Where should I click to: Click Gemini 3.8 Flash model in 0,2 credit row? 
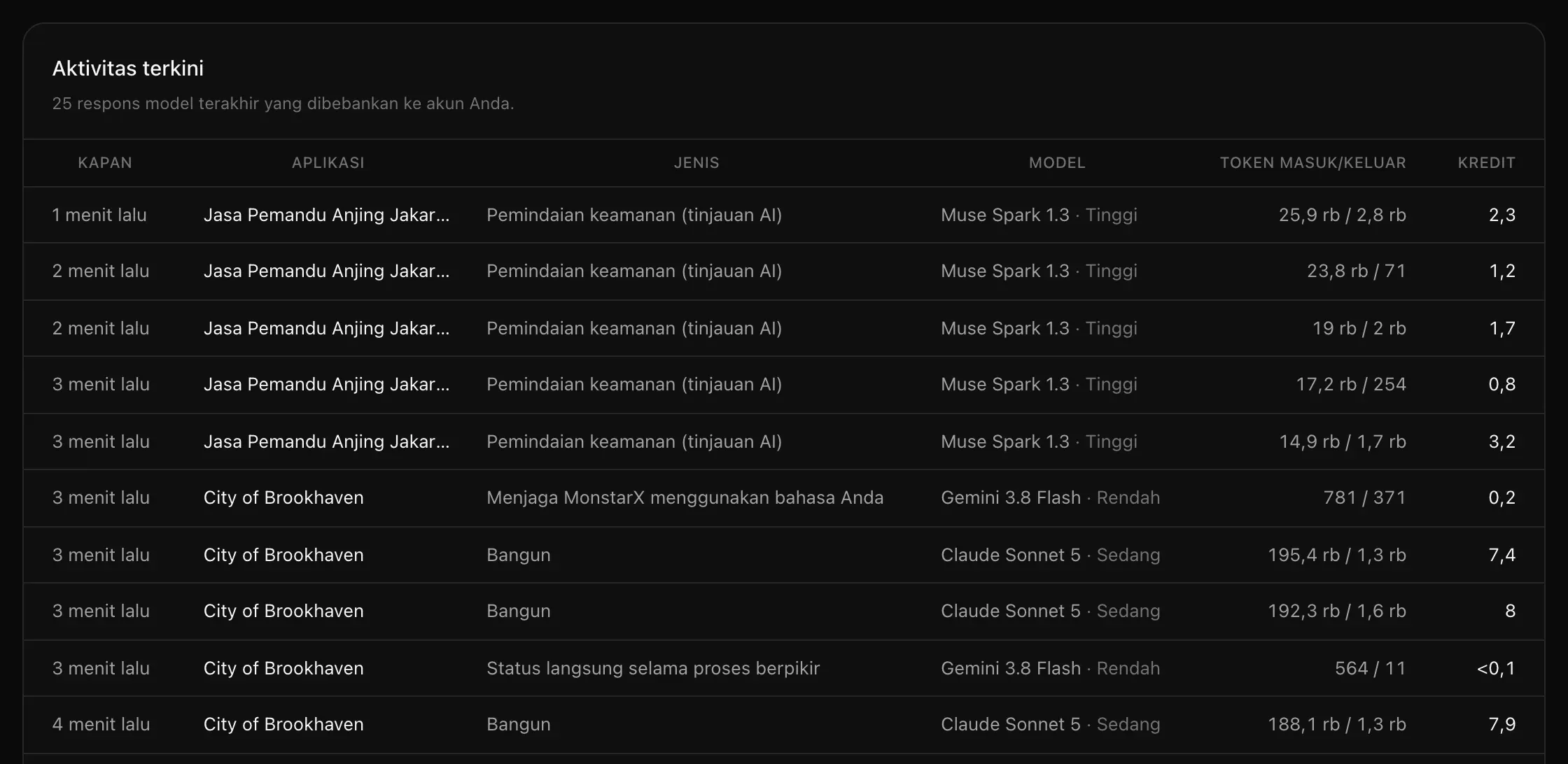pos(1051,497)
